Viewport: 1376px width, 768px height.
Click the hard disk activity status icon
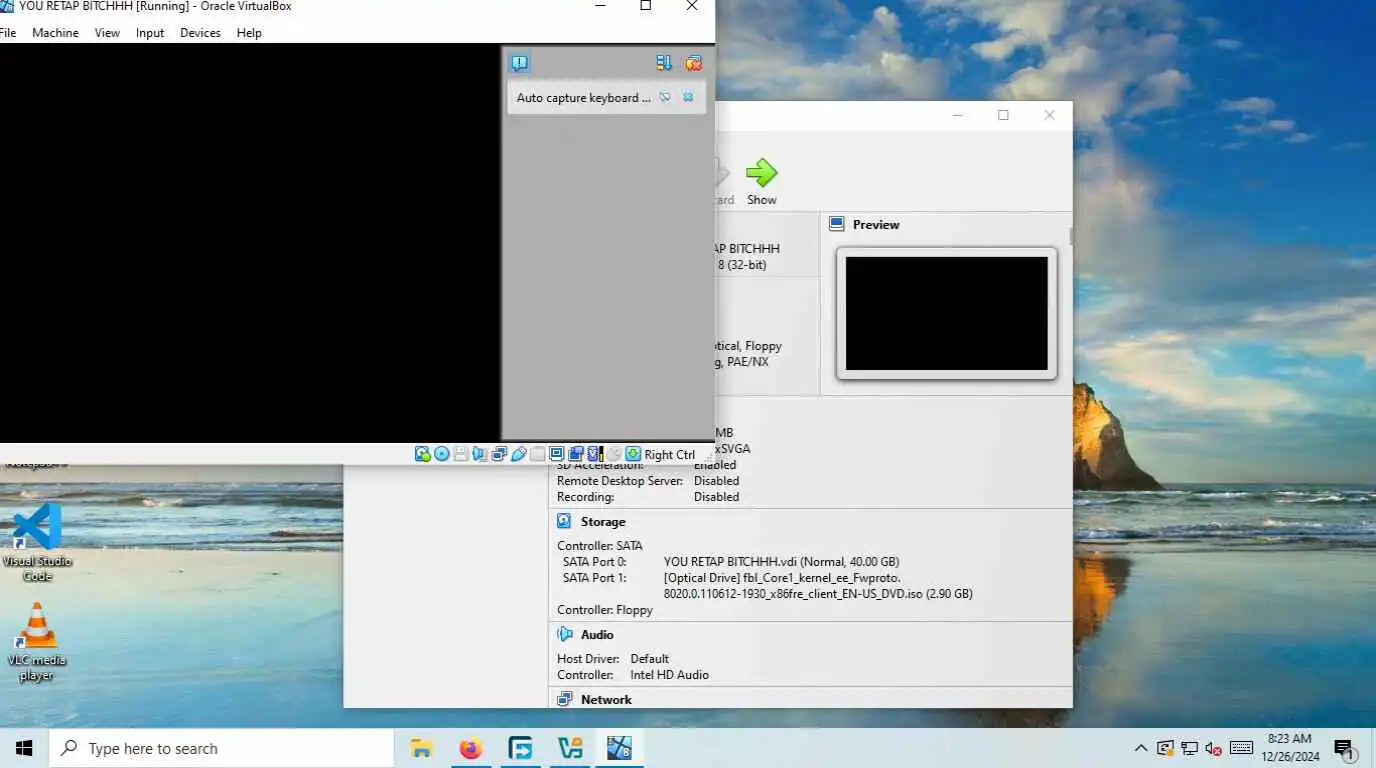pyautogui.click(x=422, y=454)
